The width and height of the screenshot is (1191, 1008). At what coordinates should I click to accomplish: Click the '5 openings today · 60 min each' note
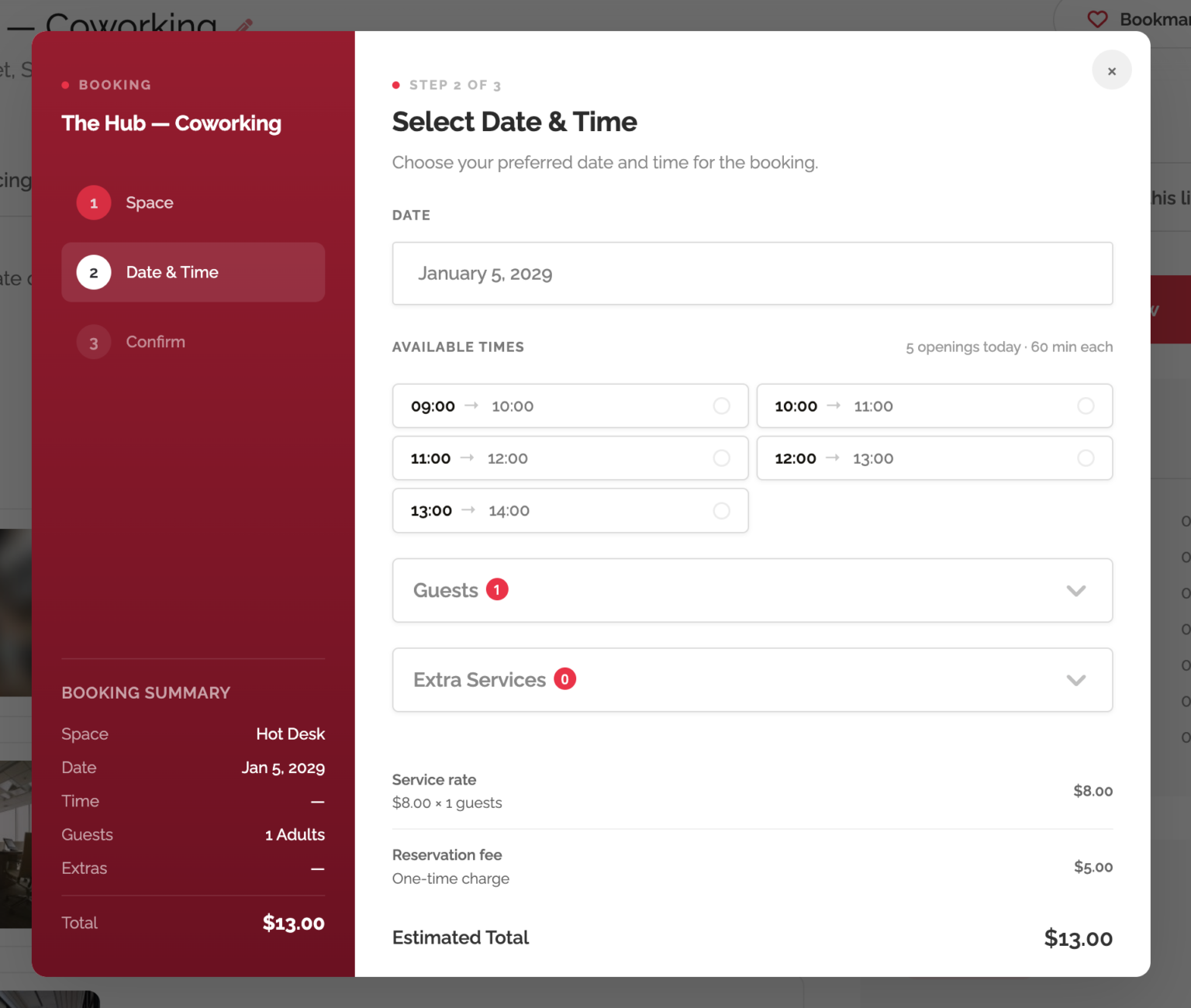(x=1009, y=347)
